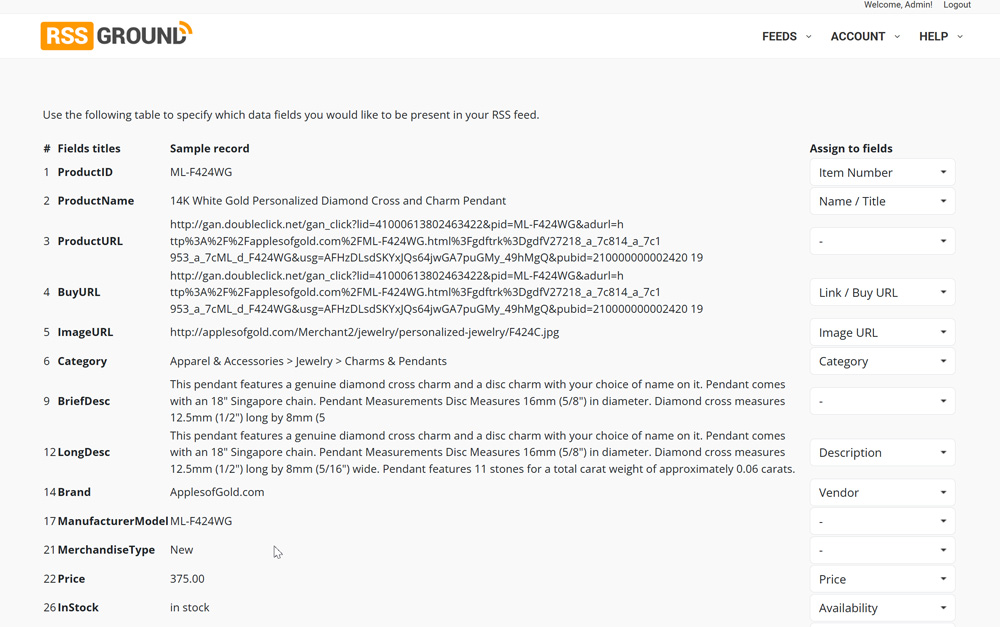
Task: Open the ProductName 'Name / Title' dropdown
Action: tap(882, 201)
